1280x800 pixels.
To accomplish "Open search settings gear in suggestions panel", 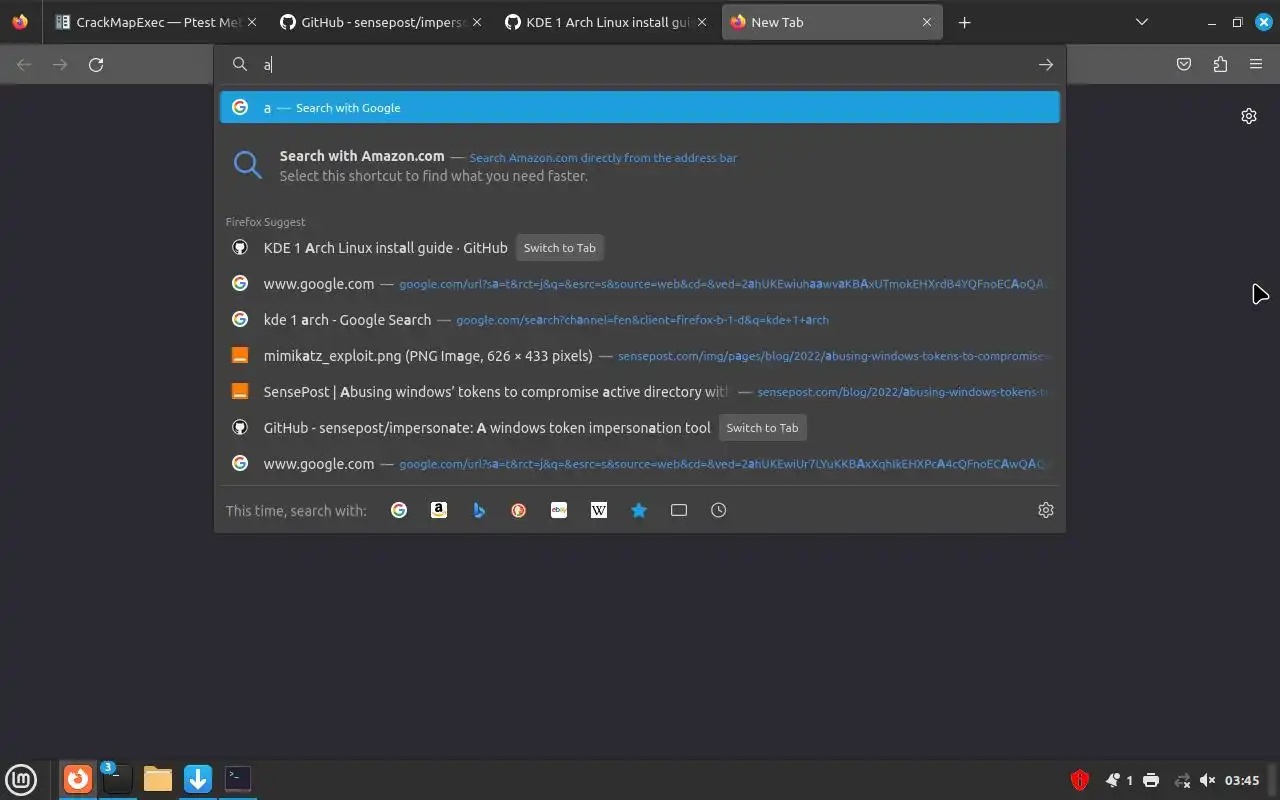I will (1046, 510).
